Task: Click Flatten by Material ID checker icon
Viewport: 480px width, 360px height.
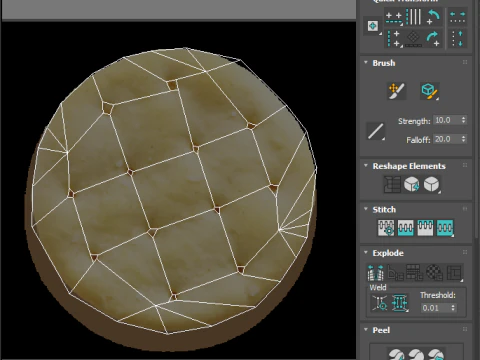Action: 435,272
